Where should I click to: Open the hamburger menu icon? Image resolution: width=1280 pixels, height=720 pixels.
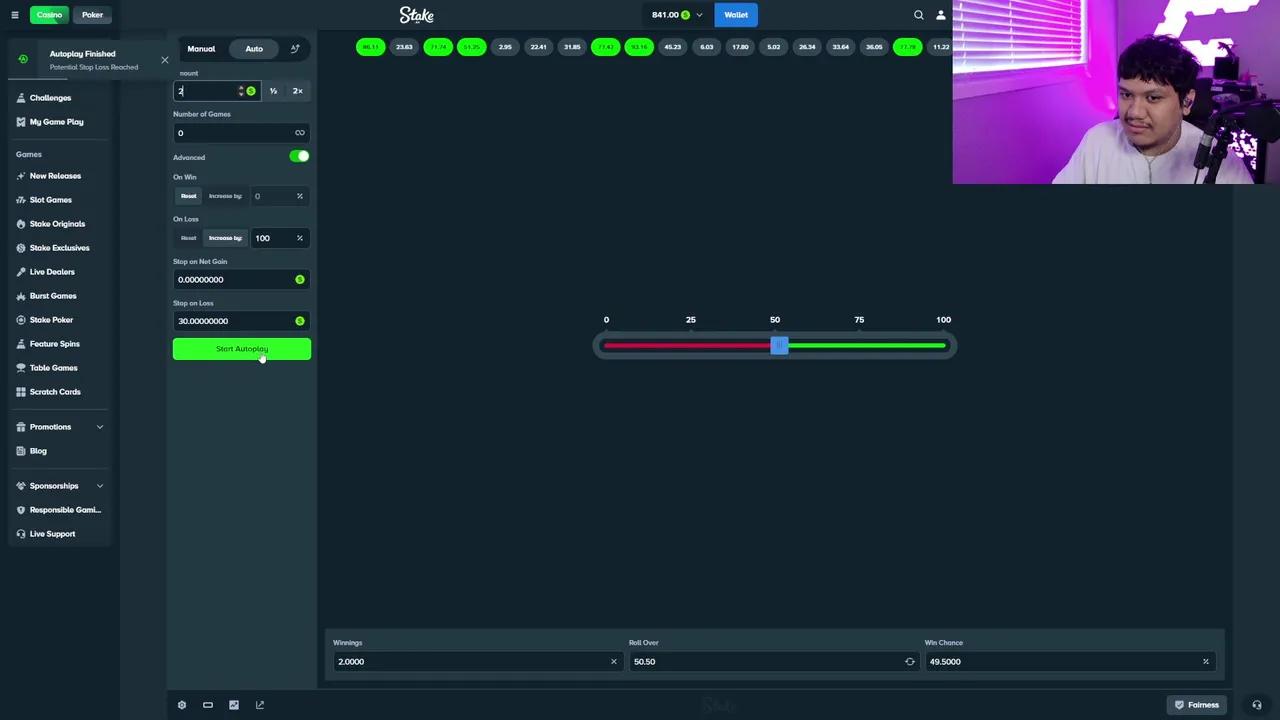pos(14,15)
